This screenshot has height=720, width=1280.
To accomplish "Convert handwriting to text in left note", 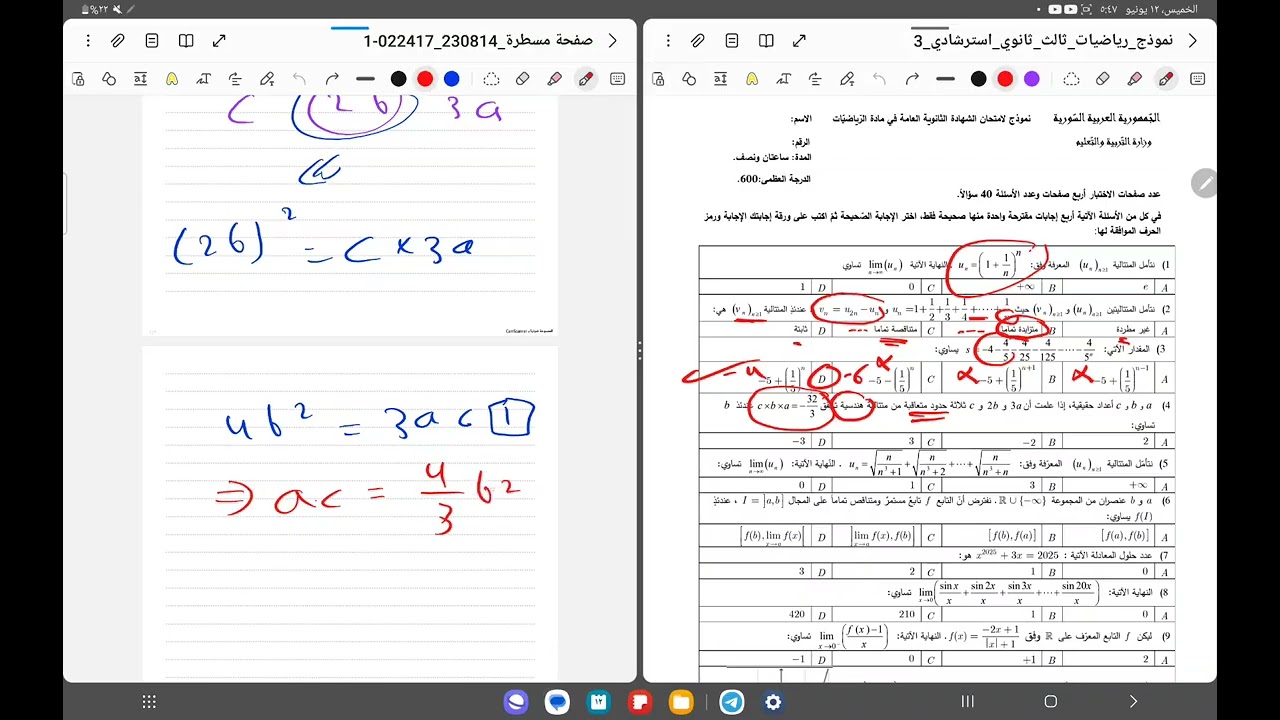I will click(204, 79).
